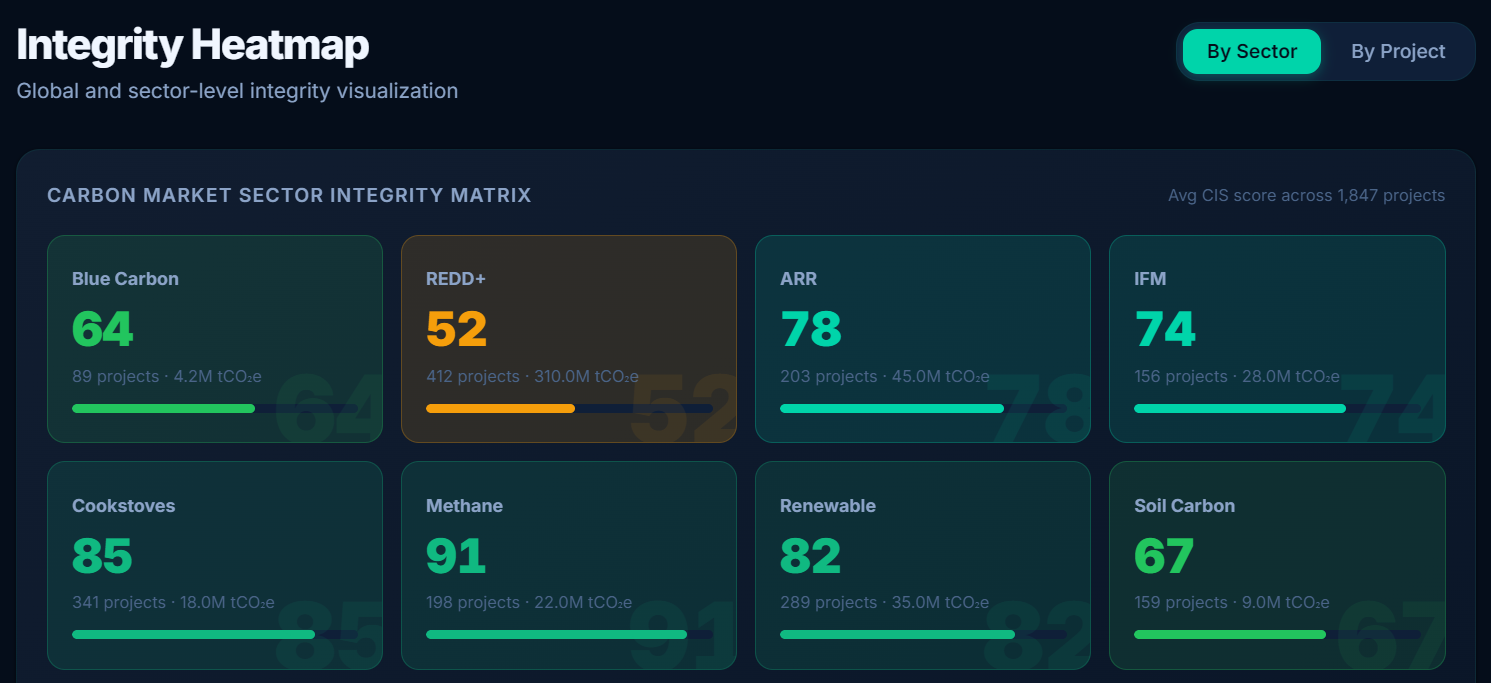Click the Carbon Market Sector Integrity Matrix heading
1491x683 pixels.
pos(289,195)
